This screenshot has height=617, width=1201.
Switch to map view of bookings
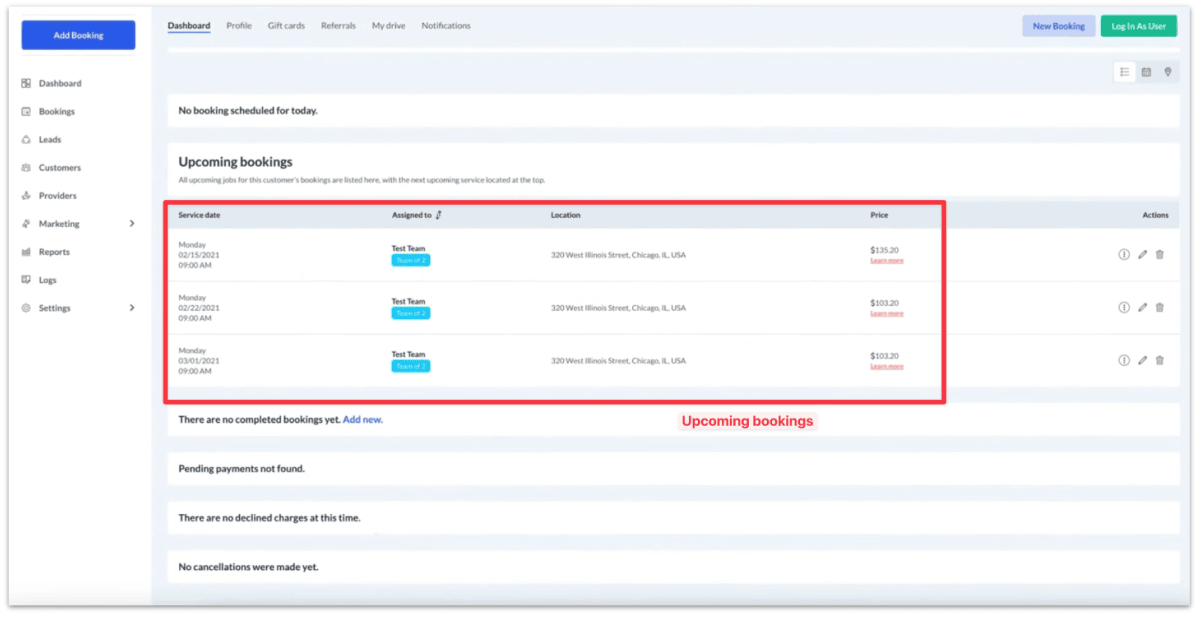point(1166,71)
